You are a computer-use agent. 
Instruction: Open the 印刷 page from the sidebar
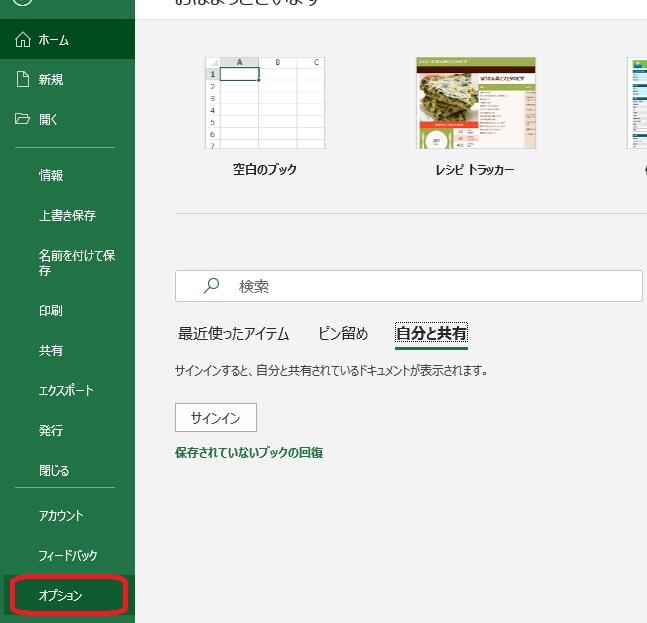point(51,311)
